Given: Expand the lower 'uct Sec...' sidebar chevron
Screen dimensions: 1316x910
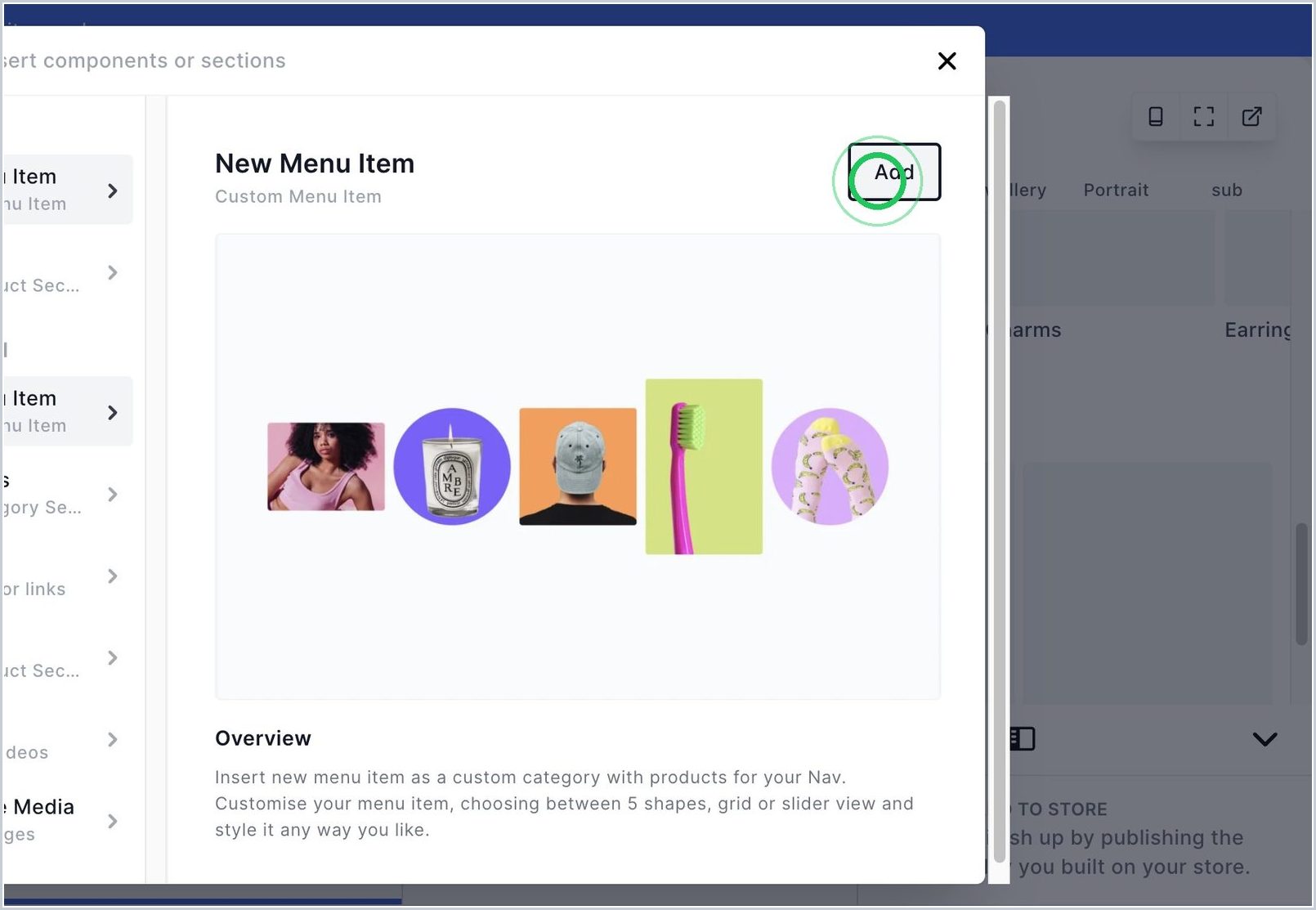Looking at the screenshot, I should click(113, 657).
